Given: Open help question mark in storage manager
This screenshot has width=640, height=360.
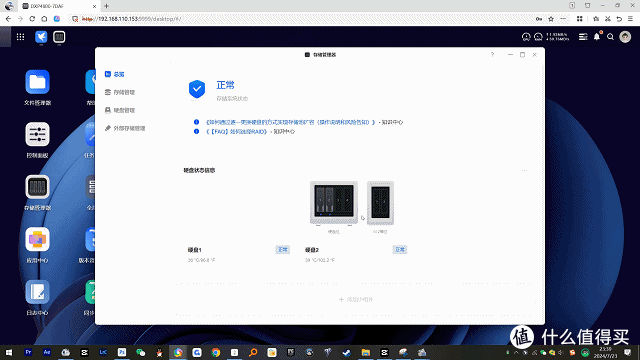Looking at the screenshot, I should click(492, 55).
